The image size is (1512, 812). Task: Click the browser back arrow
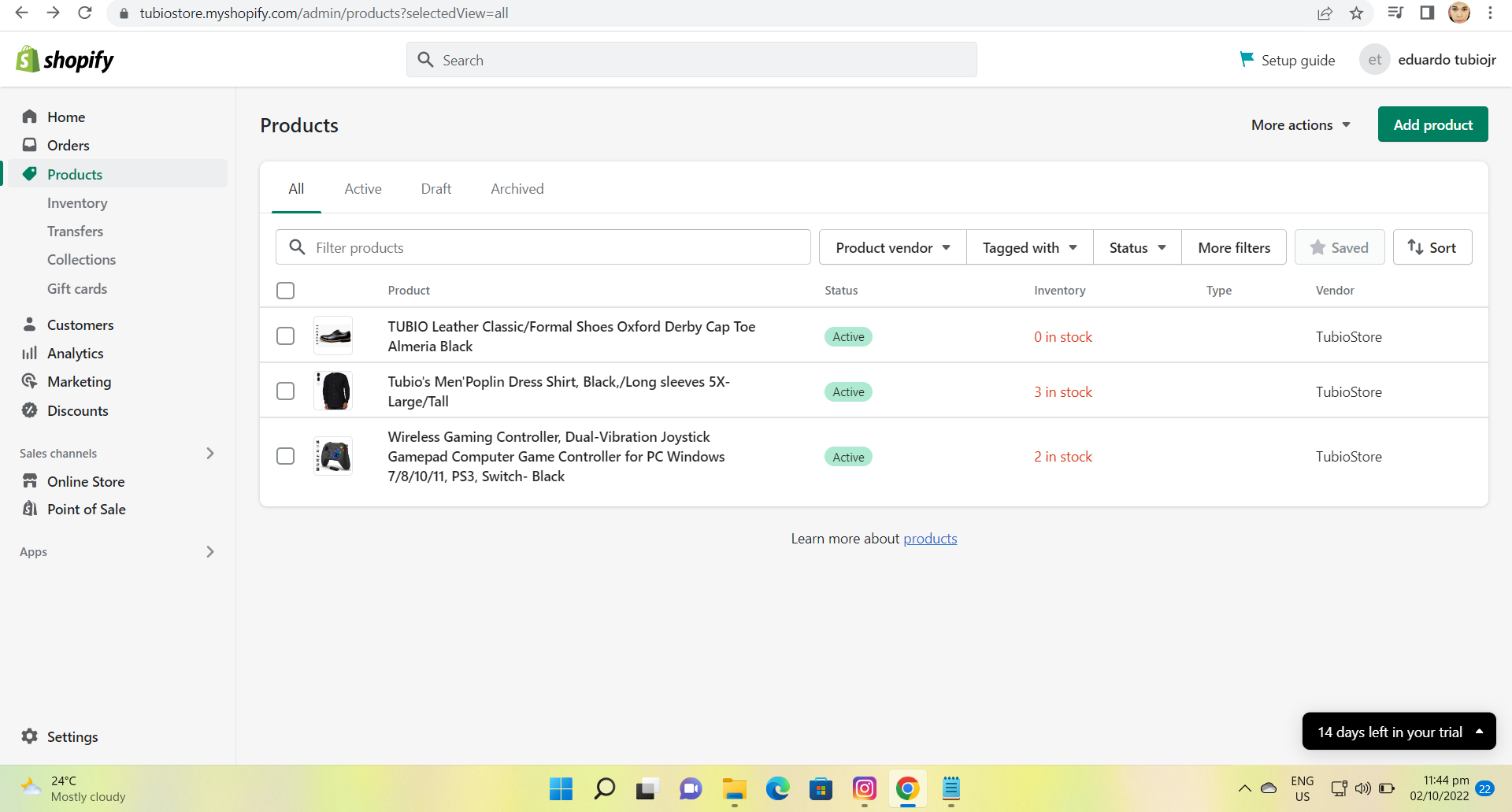pos(22,13)
